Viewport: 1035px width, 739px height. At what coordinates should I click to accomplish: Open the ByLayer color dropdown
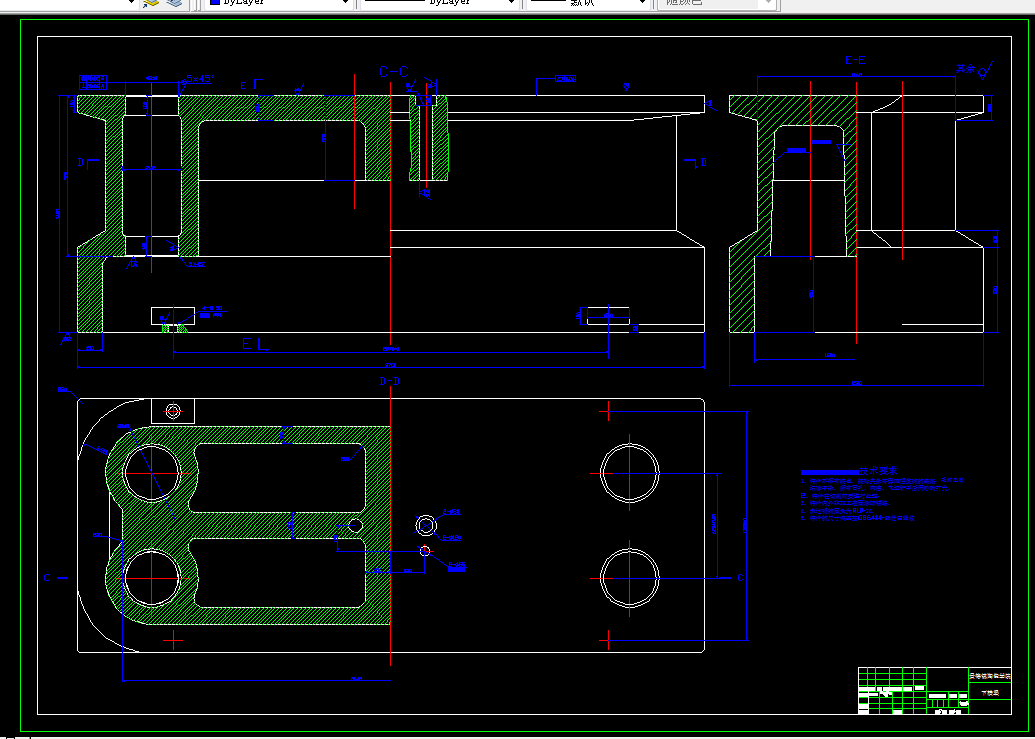pyautogui.click(x=279, y=3)
